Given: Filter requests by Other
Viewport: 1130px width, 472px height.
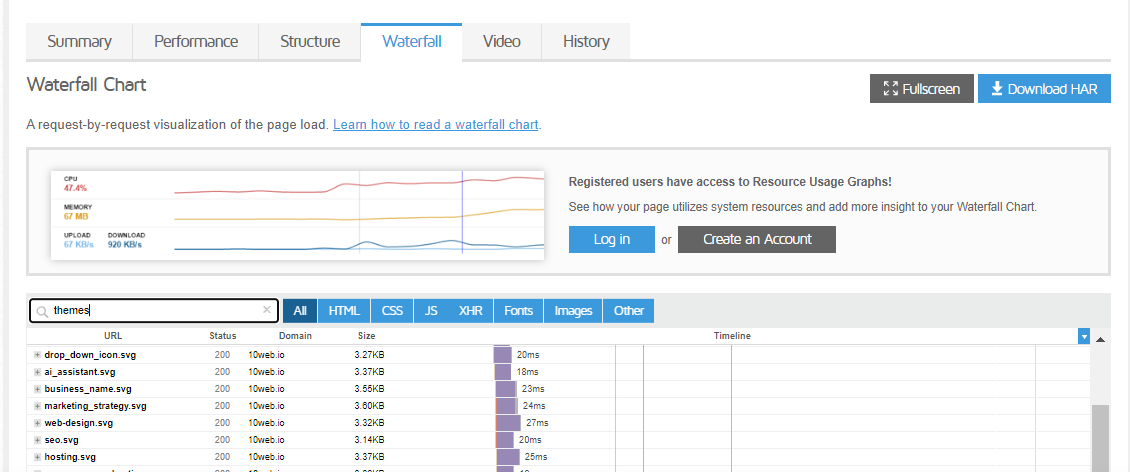Looking at the screenshot, I should point(628,311).
